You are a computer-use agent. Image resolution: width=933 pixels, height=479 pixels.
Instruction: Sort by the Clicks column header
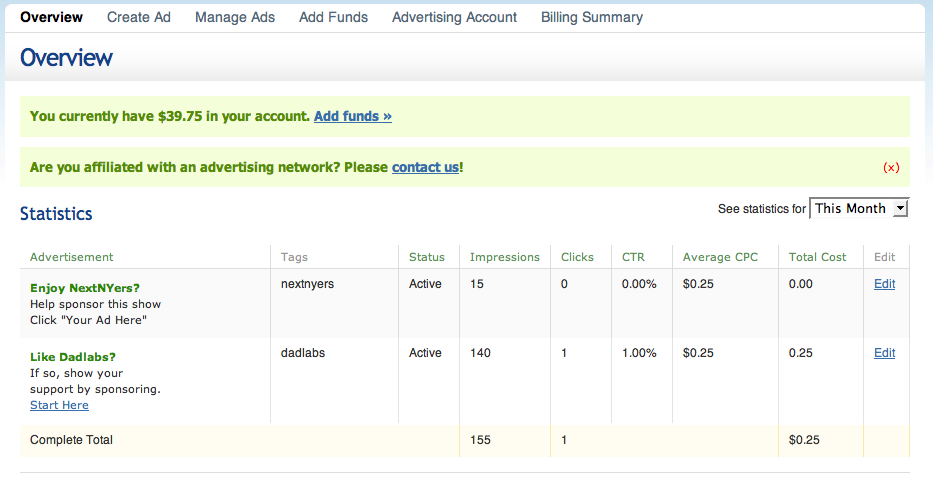point(578,257)
